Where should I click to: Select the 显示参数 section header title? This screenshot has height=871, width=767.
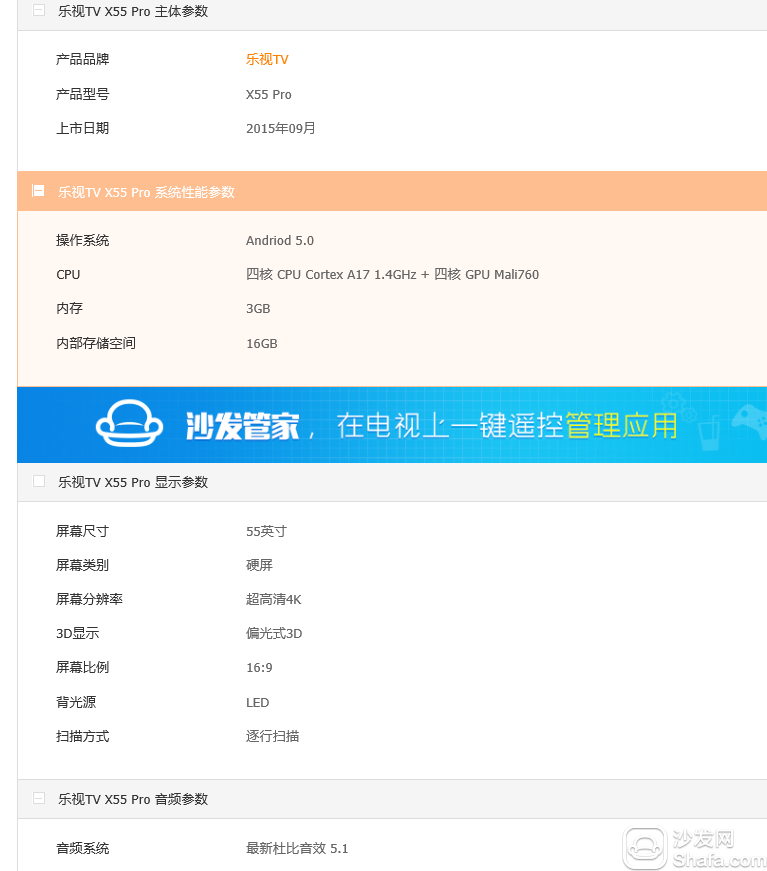point(133,482)
